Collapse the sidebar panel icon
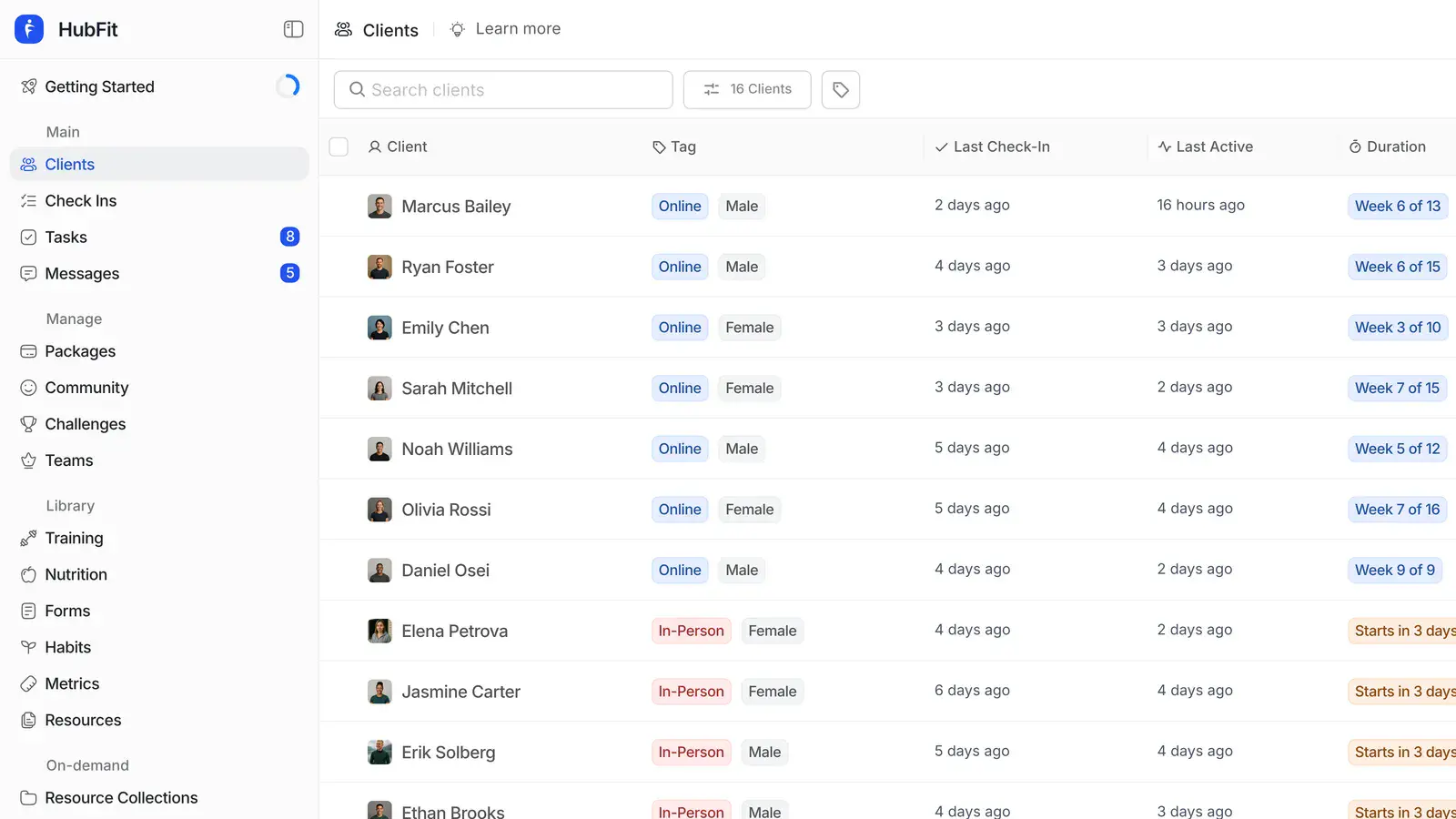1456x819 pixels. pyautogui.click(x=293, y=29)
